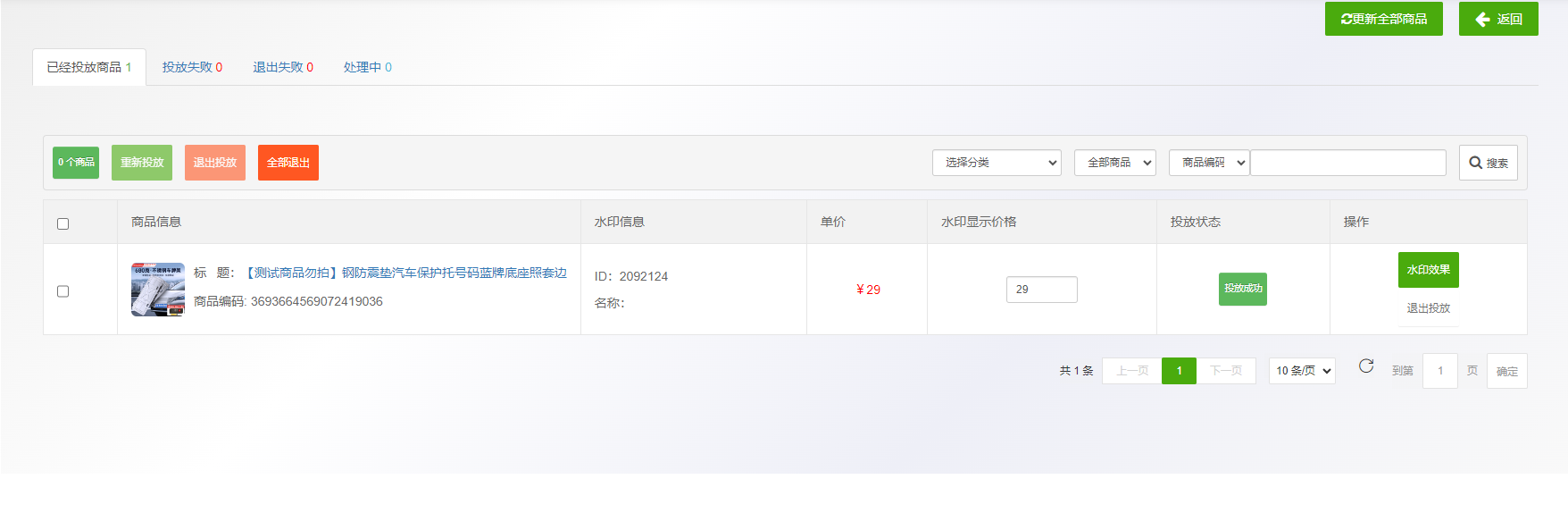
Task: Click the 搜索 search button
Action: 1488,163
